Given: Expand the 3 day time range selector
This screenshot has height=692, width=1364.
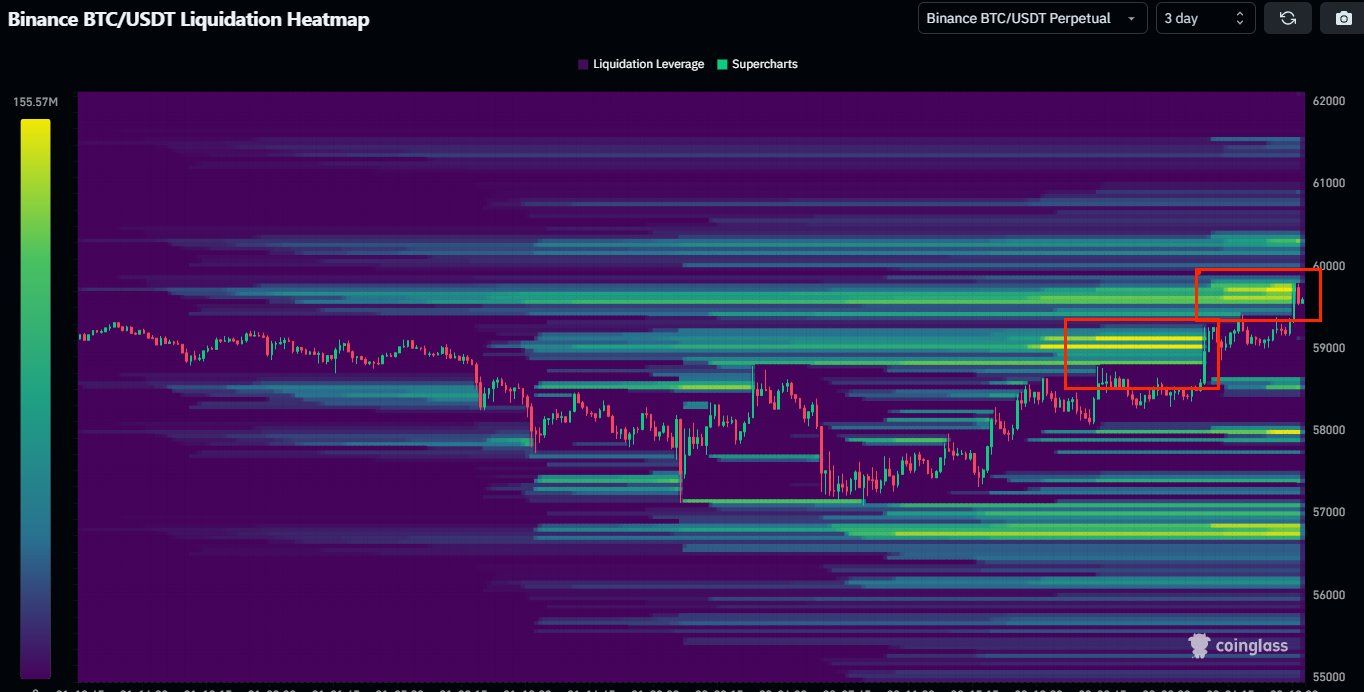Looking at the screenshot, I should click(1204, 18).
